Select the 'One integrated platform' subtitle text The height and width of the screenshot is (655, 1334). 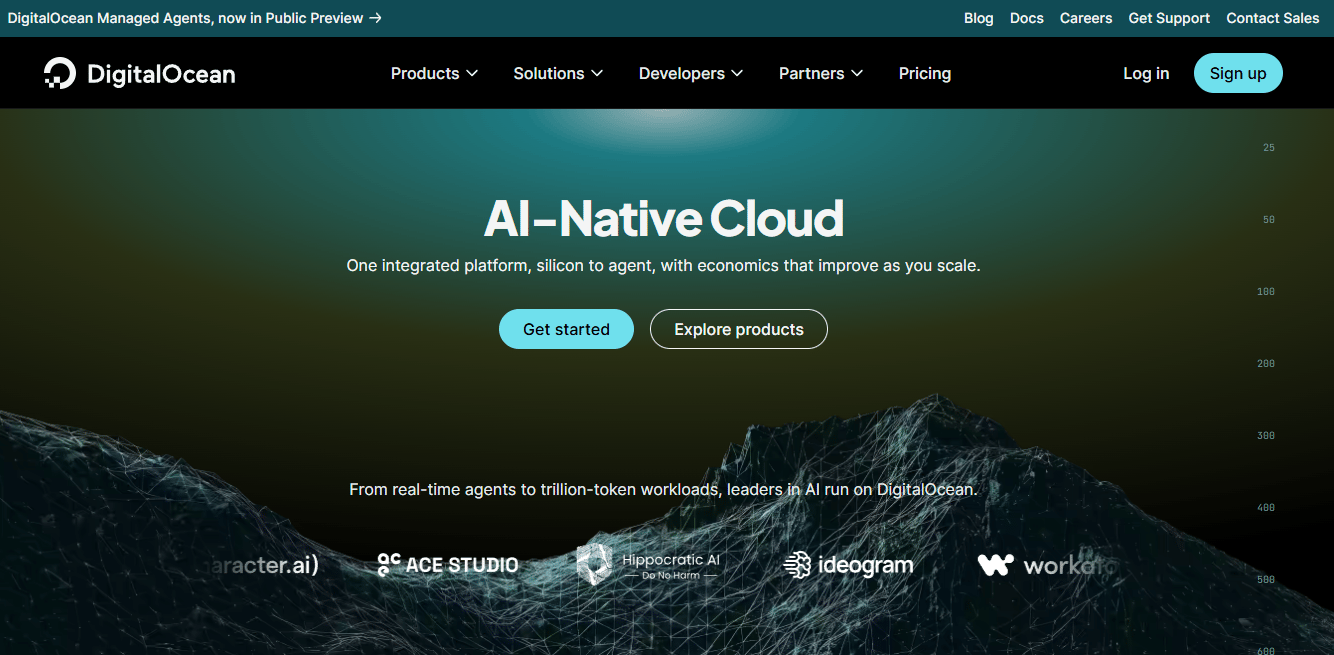pyautogui.click(x=664, y=266)
